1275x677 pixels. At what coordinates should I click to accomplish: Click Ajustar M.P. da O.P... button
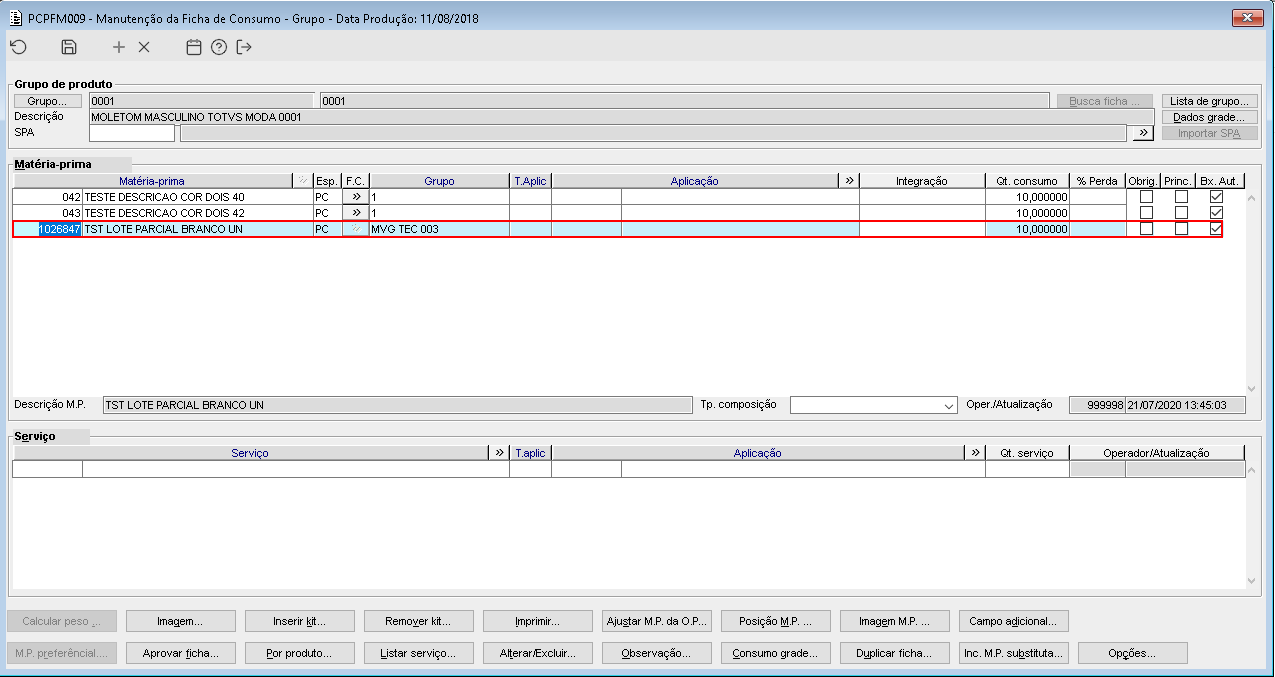click(x=656, y=621)
